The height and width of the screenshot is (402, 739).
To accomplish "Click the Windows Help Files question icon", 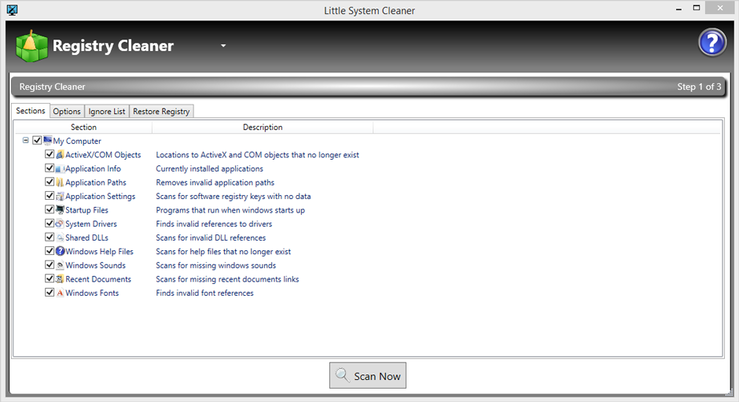I will click(x=60, y=251).
